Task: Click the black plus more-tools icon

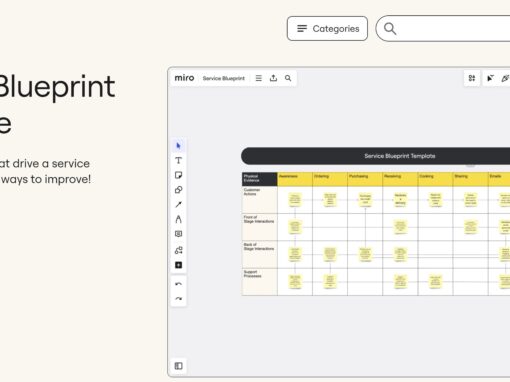Action: [x=178, y=265]
